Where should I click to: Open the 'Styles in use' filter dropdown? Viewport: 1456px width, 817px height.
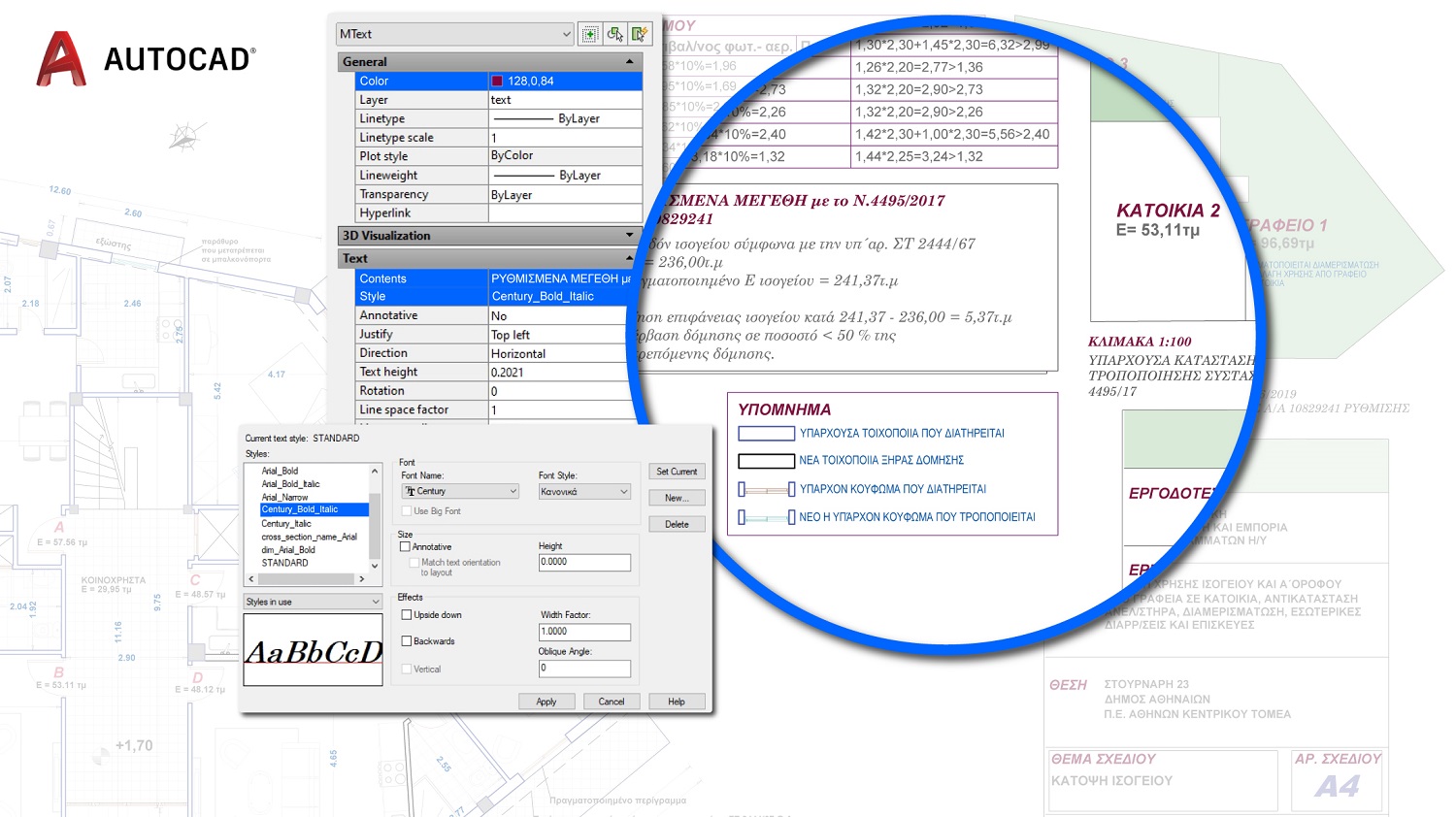click(313, 602)
